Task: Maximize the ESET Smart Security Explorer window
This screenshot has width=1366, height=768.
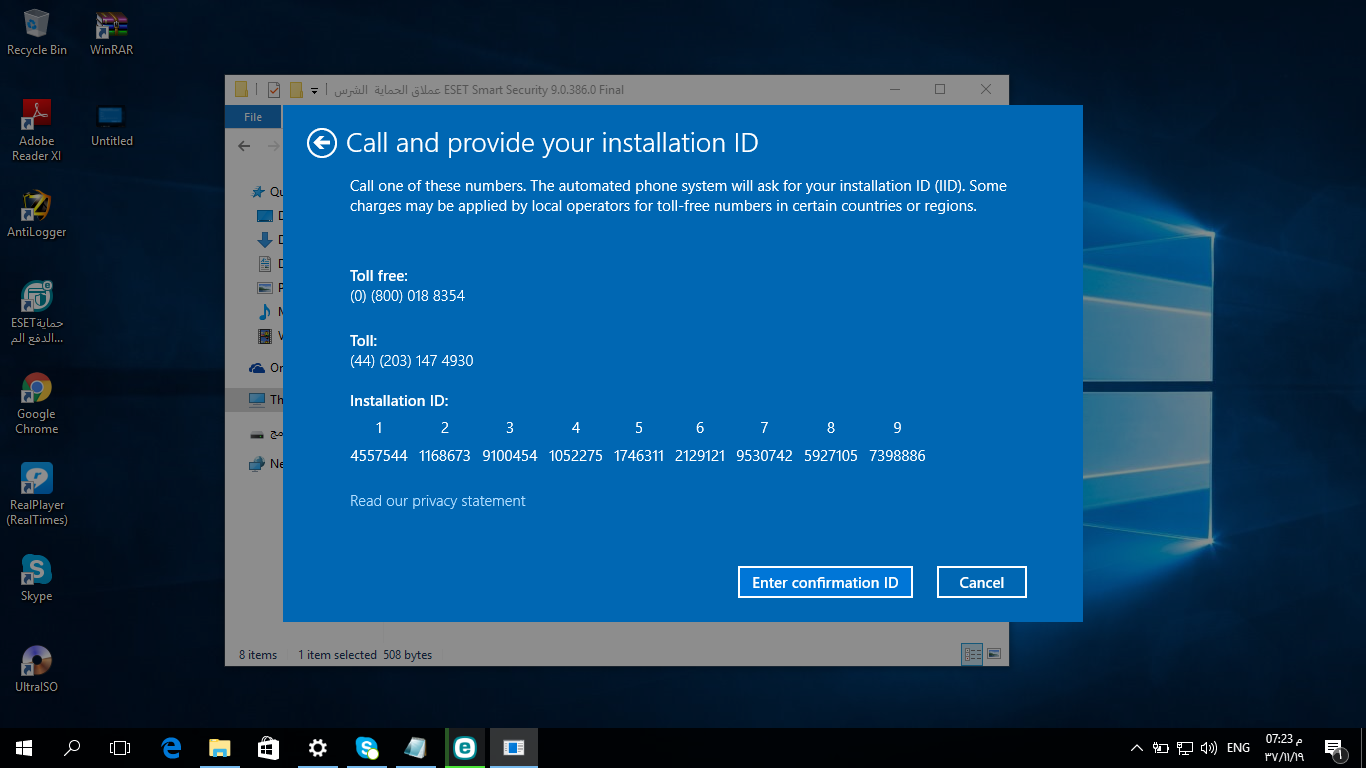Action: pos(940,90)
